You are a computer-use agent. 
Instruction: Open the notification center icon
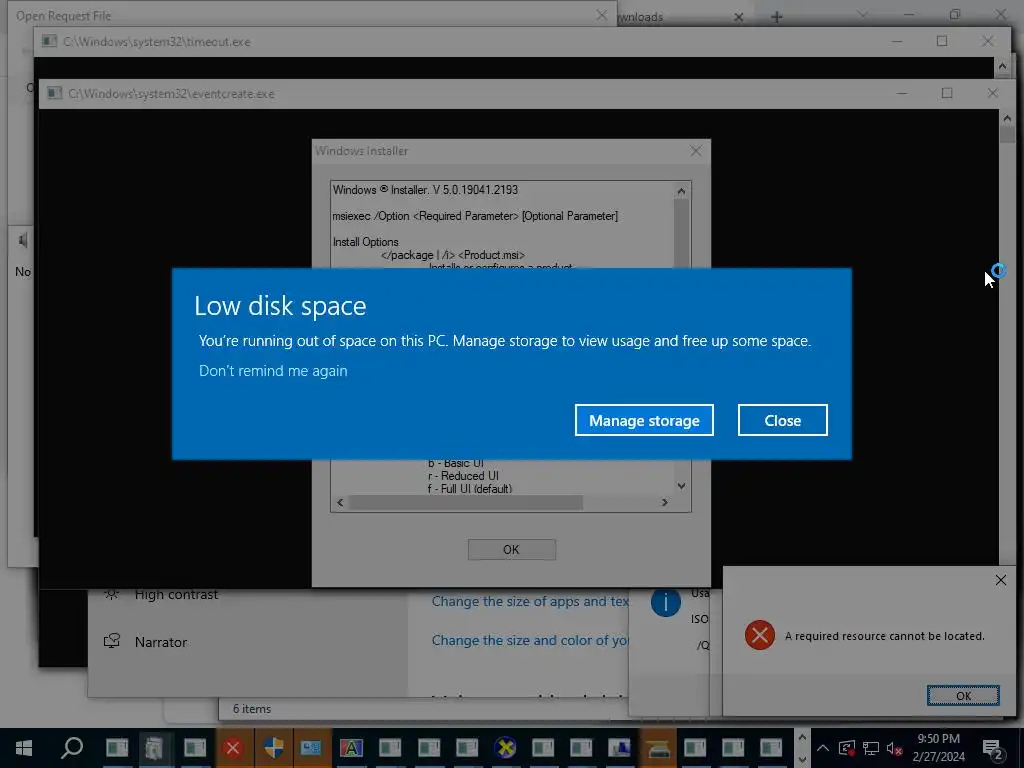pyautogui.click(x=993, y=749)
